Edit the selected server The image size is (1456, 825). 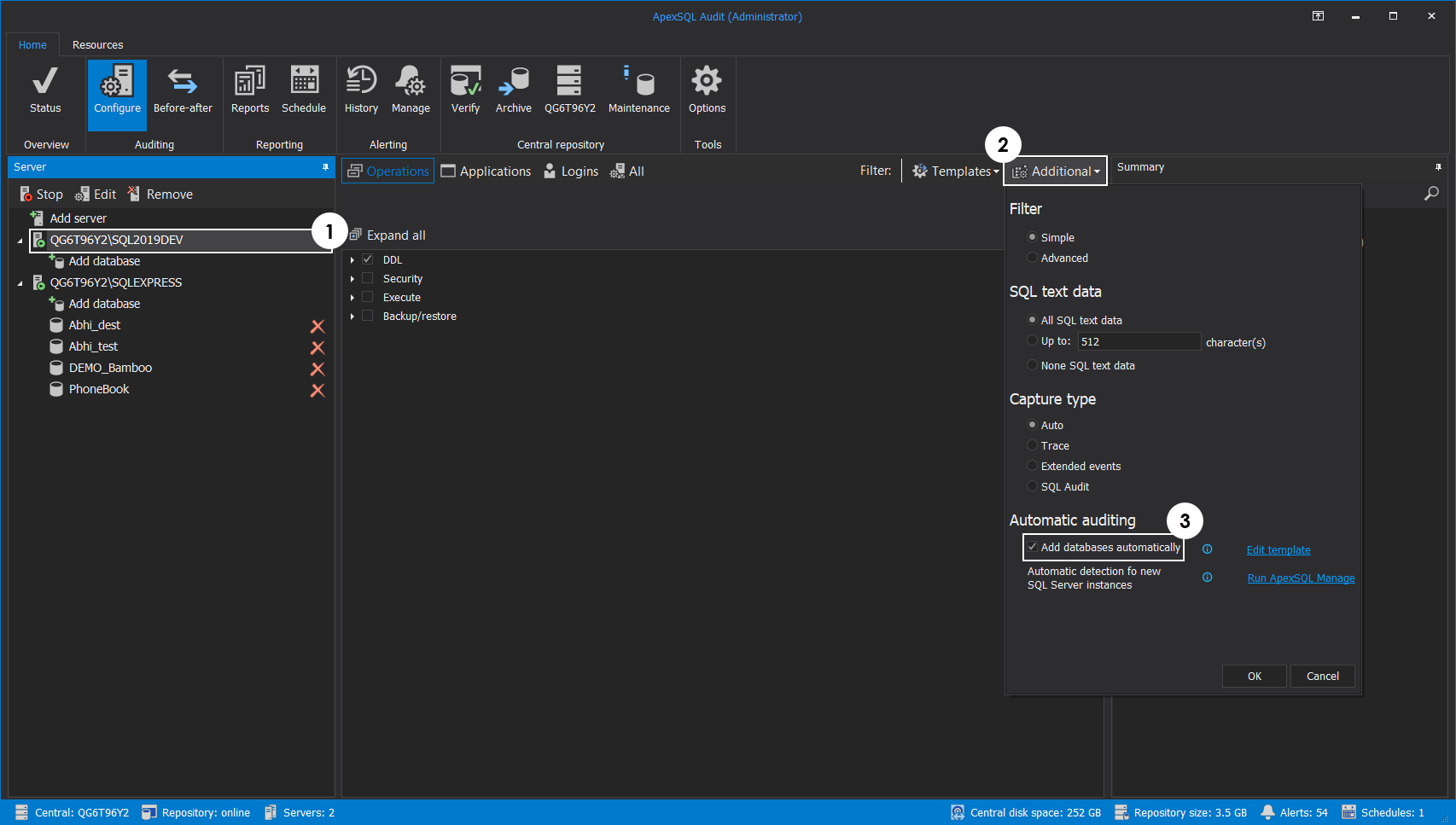tap(96, 195)
